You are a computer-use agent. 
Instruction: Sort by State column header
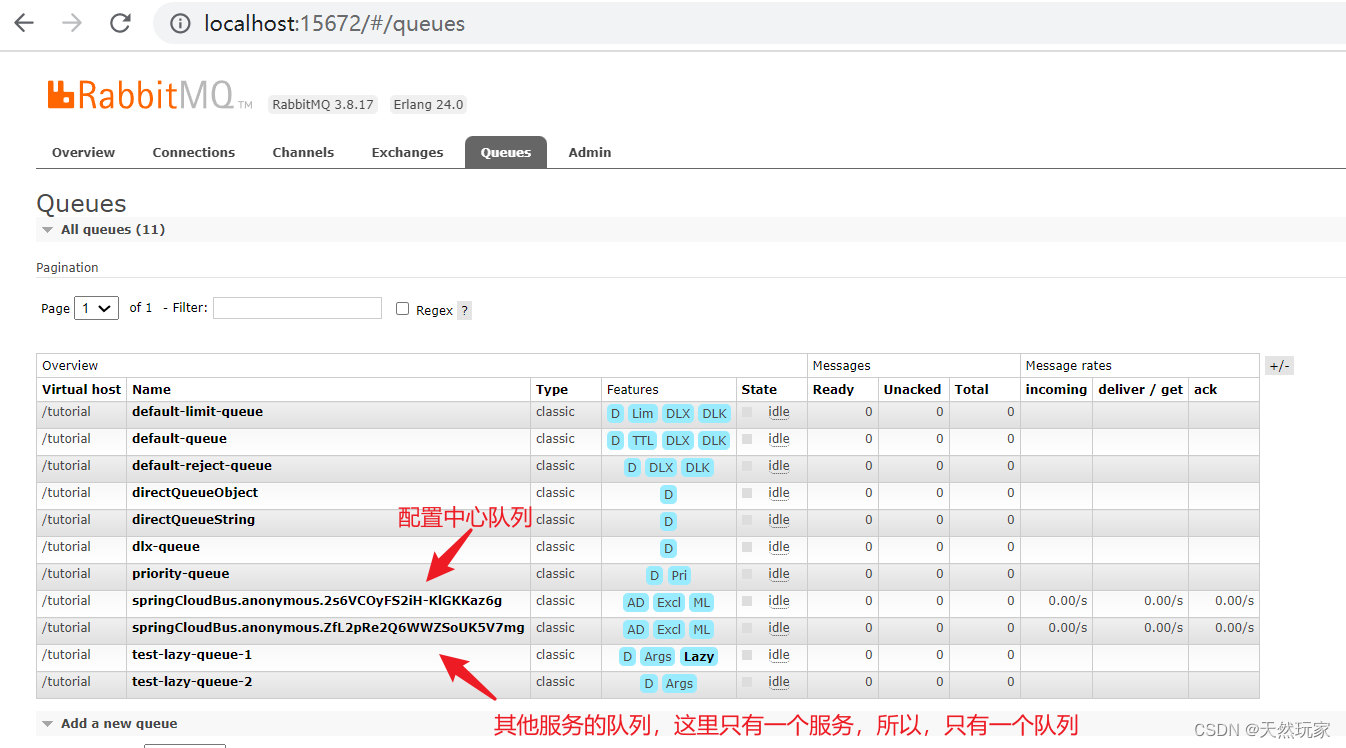tap(759, 389)
